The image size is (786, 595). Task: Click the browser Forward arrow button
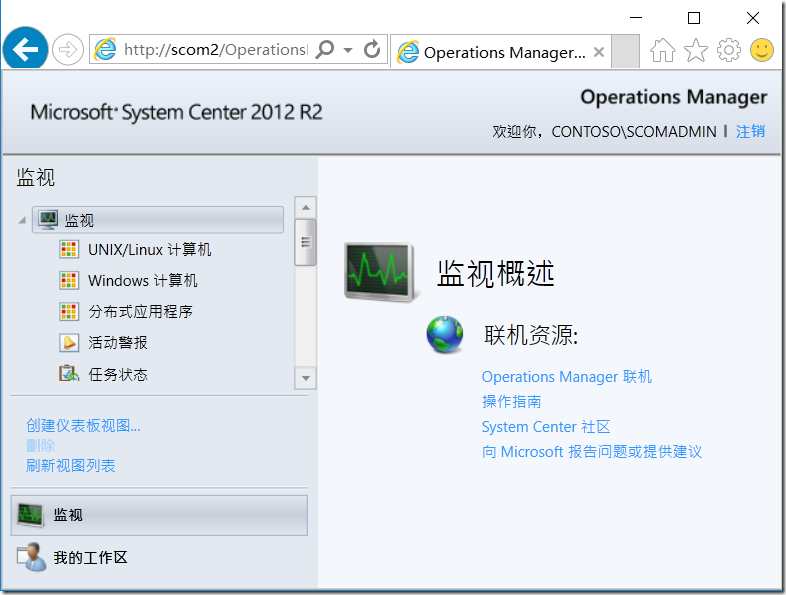pyautogui.click(x=68, y=50)
